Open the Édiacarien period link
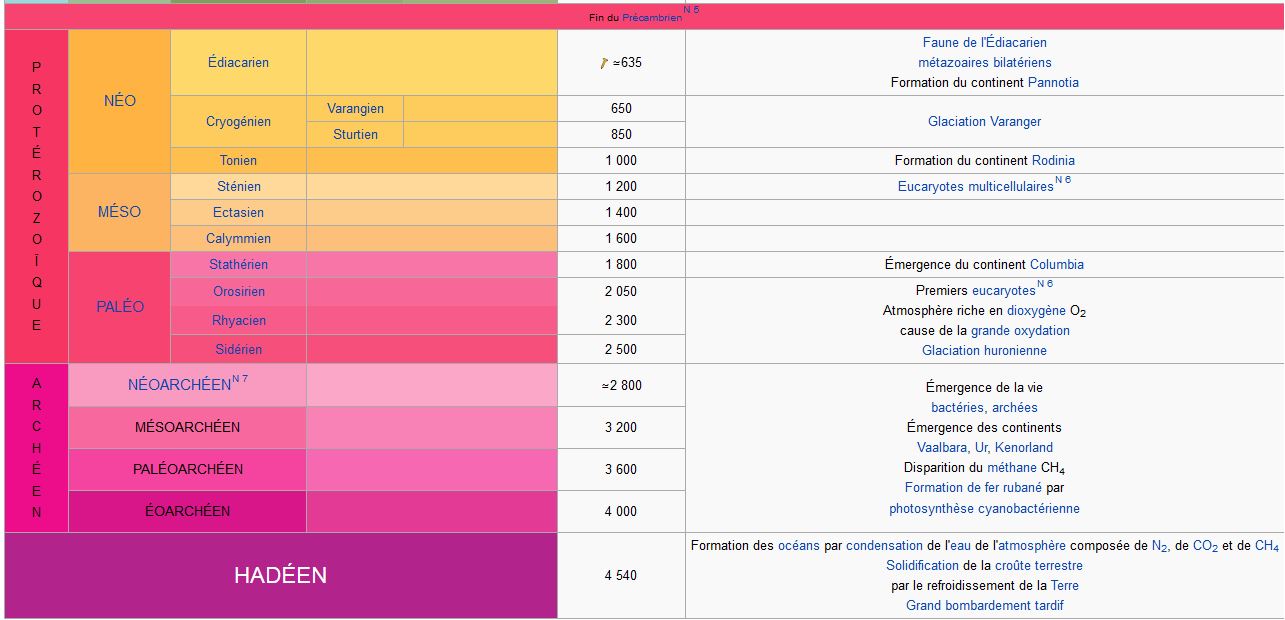The width and height of the screenshot is (1285, 620). pyautogui.click(x=238, y=62)
